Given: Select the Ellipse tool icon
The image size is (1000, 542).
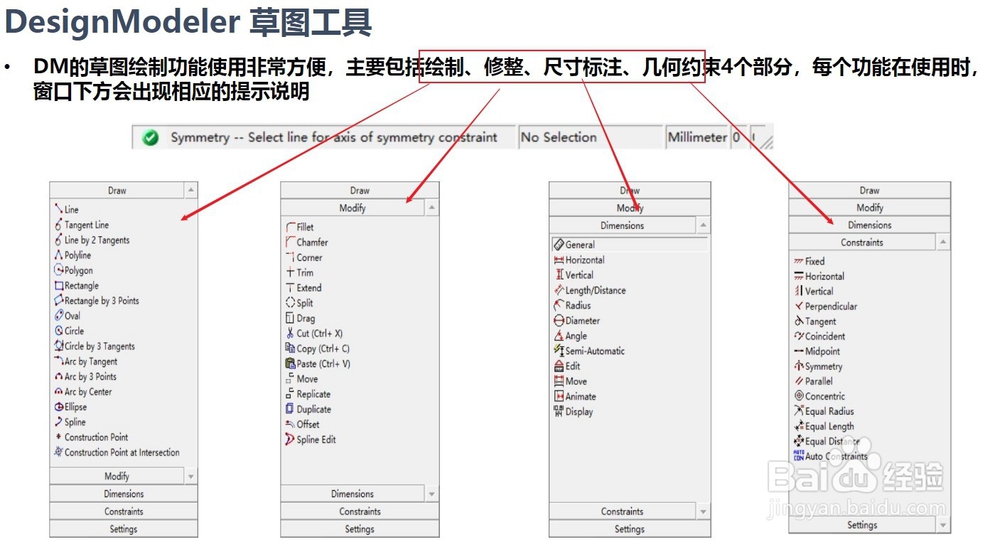Looking at the screenshot, I should coord(58,406).
